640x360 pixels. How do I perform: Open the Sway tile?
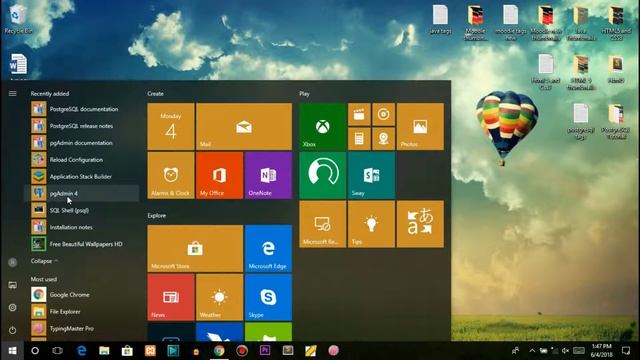[371, 175]
